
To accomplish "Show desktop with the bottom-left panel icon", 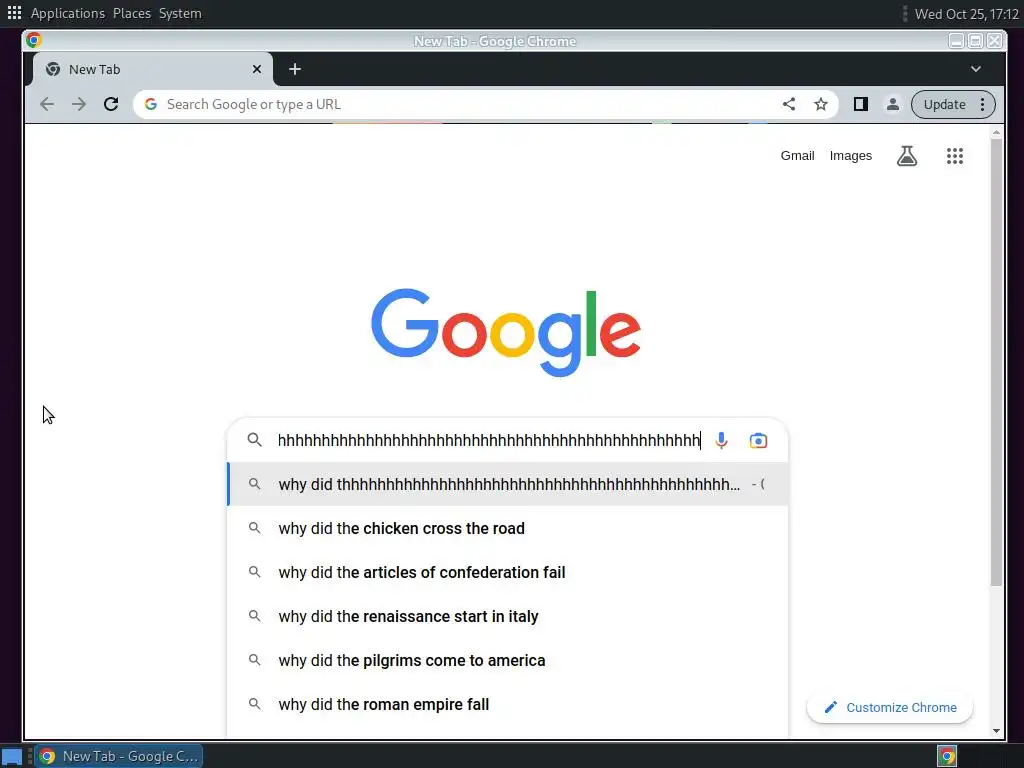I will coord(12,756).
